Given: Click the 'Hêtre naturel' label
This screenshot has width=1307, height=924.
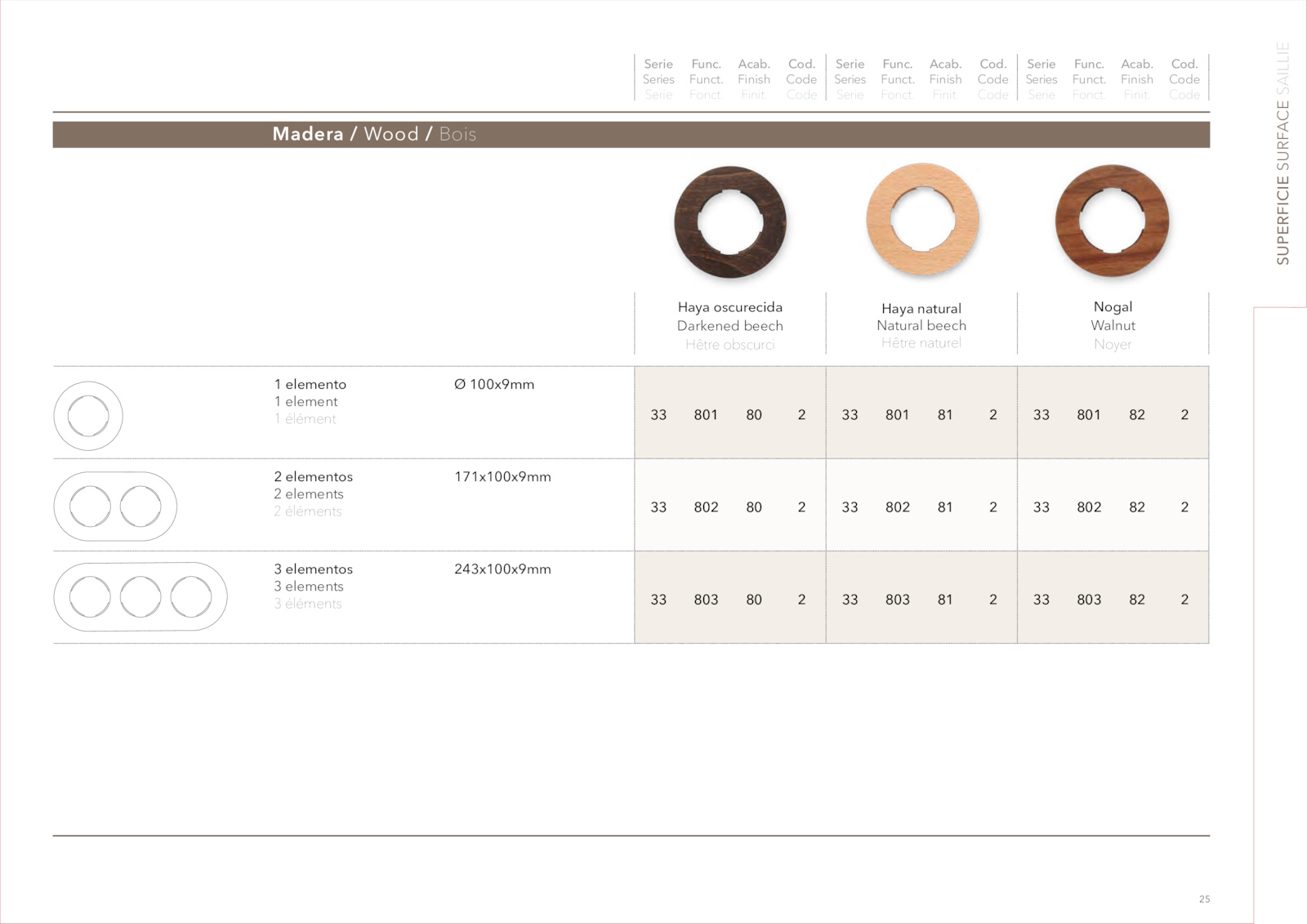Looking at the screenshot, I should [921, 343].
